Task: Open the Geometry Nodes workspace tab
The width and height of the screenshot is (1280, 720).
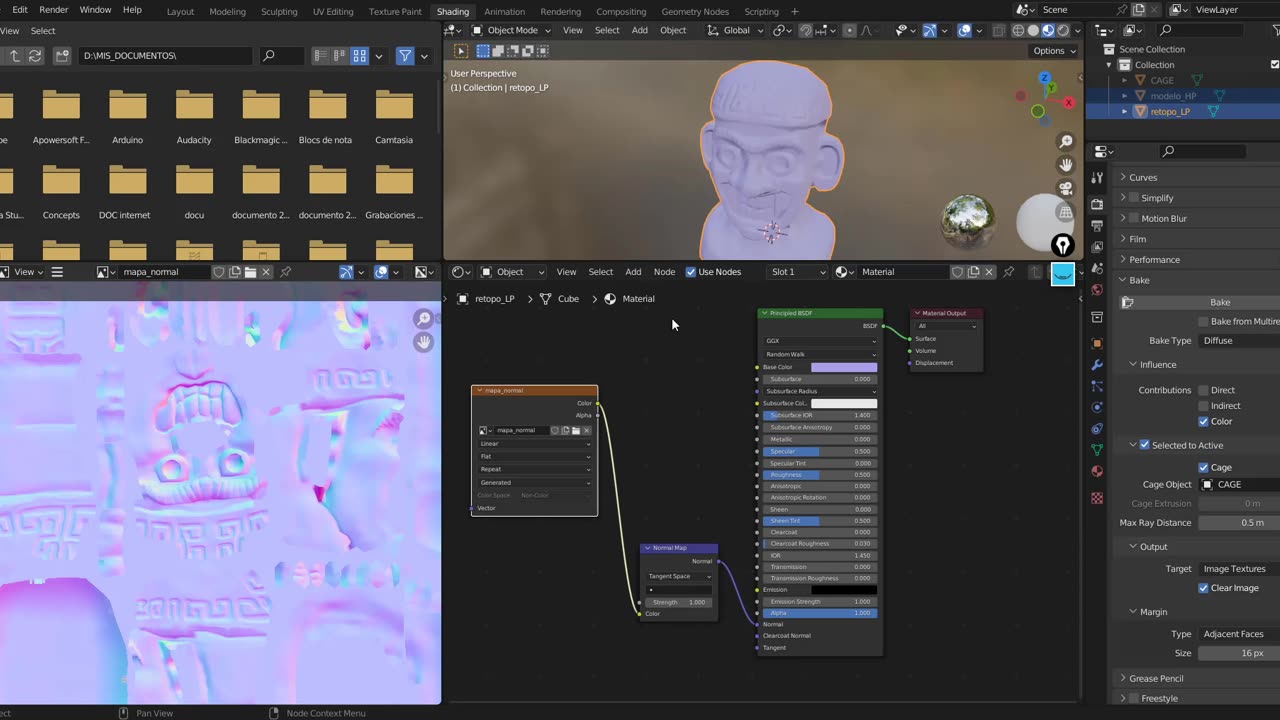Action: click(695, 11)
